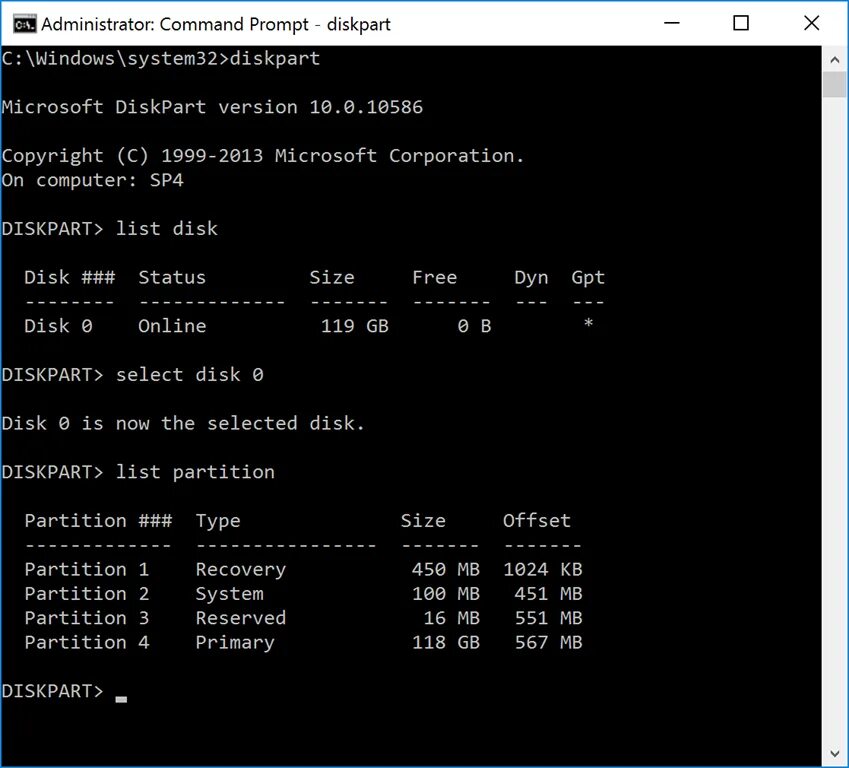
Task: Click the Copyright 1999-2013 Microsoft Corporation line
Action: click(263, 156)
